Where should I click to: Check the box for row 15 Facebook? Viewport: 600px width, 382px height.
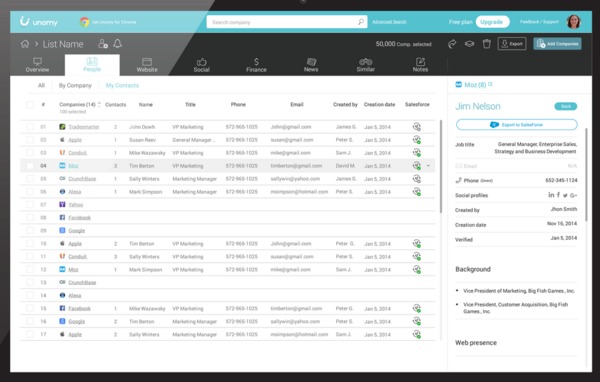click(x=30, y=308)
